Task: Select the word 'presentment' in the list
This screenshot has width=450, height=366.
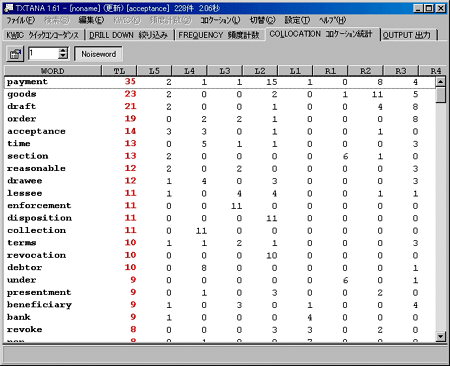Action: (39, 292)
